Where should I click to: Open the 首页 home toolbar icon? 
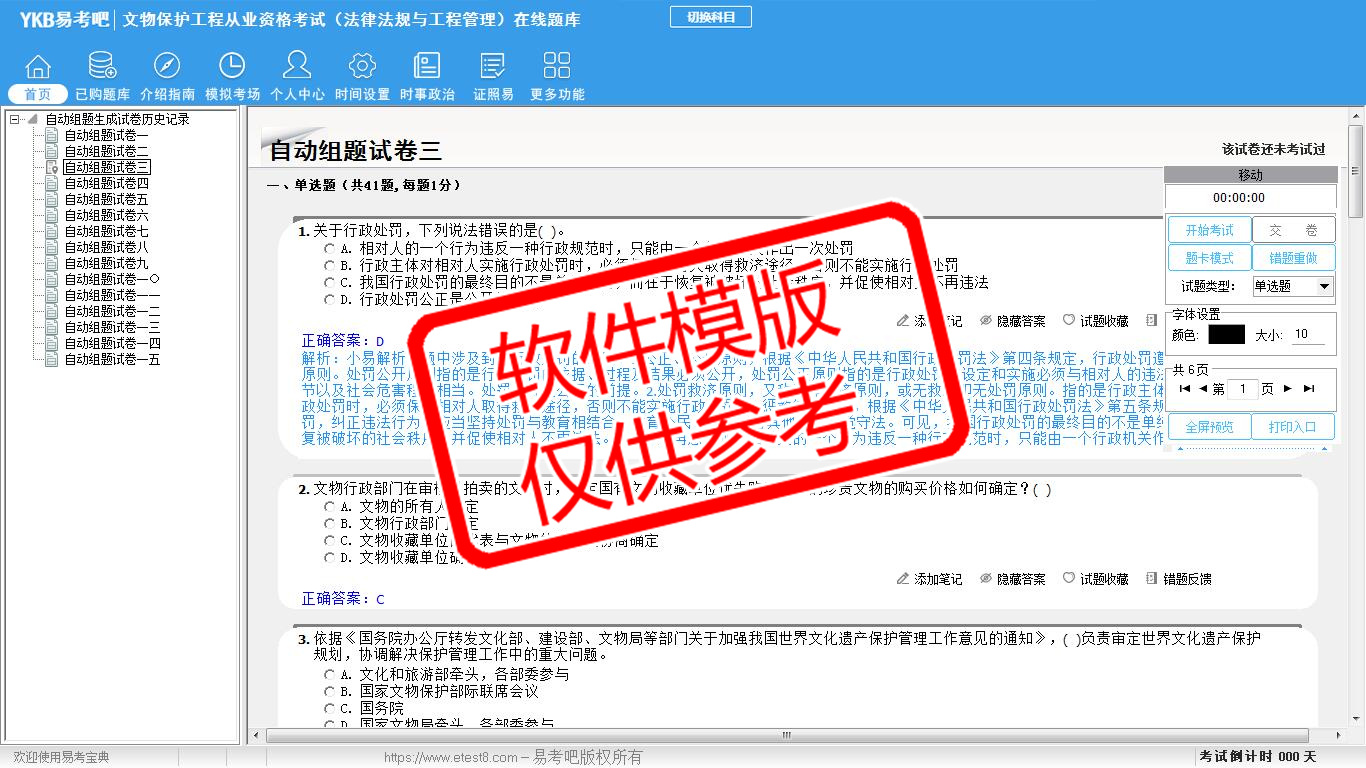pos(38,66)
